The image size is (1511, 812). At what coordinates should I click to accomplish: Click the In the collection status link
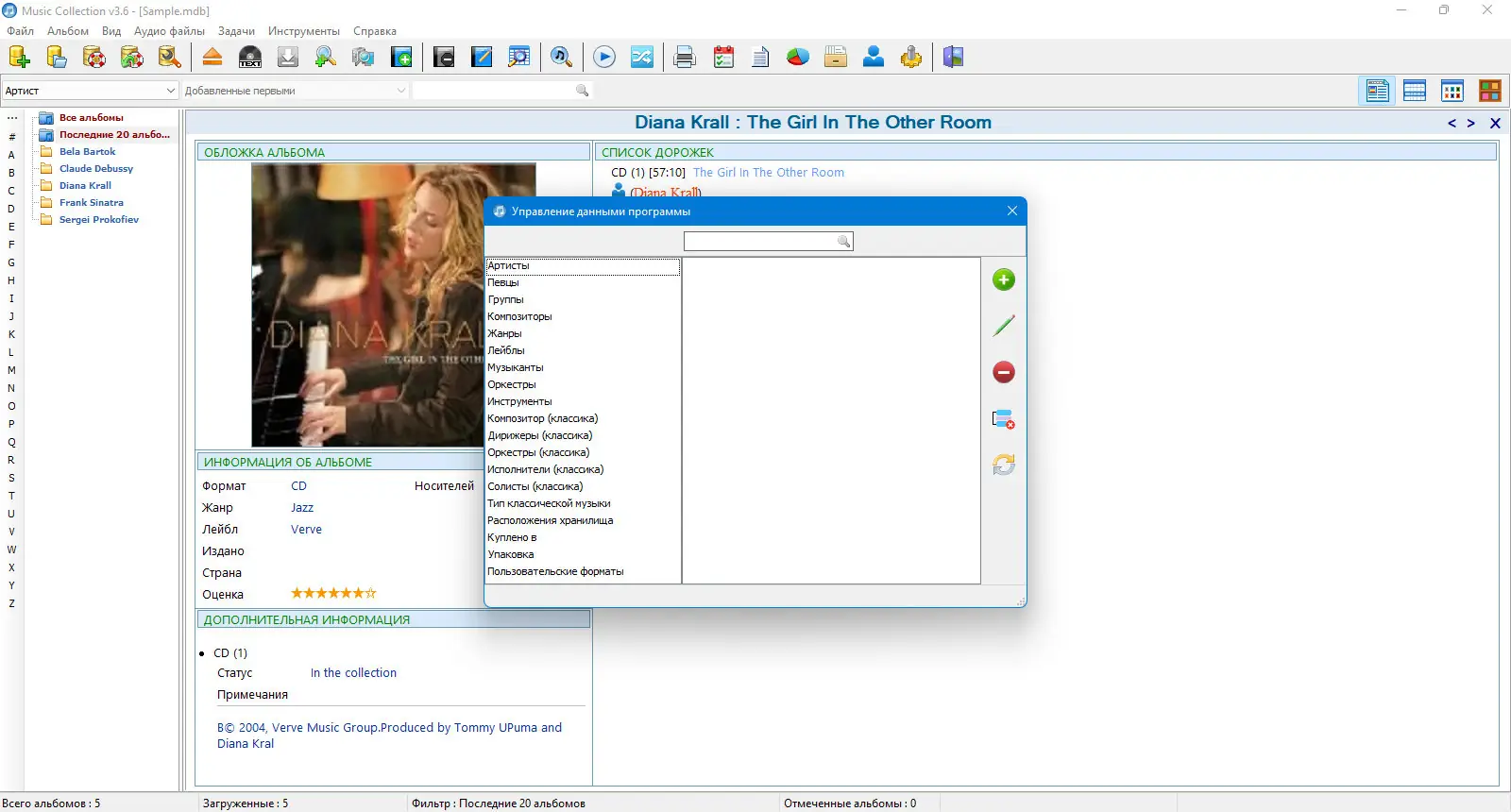(353, 673)
